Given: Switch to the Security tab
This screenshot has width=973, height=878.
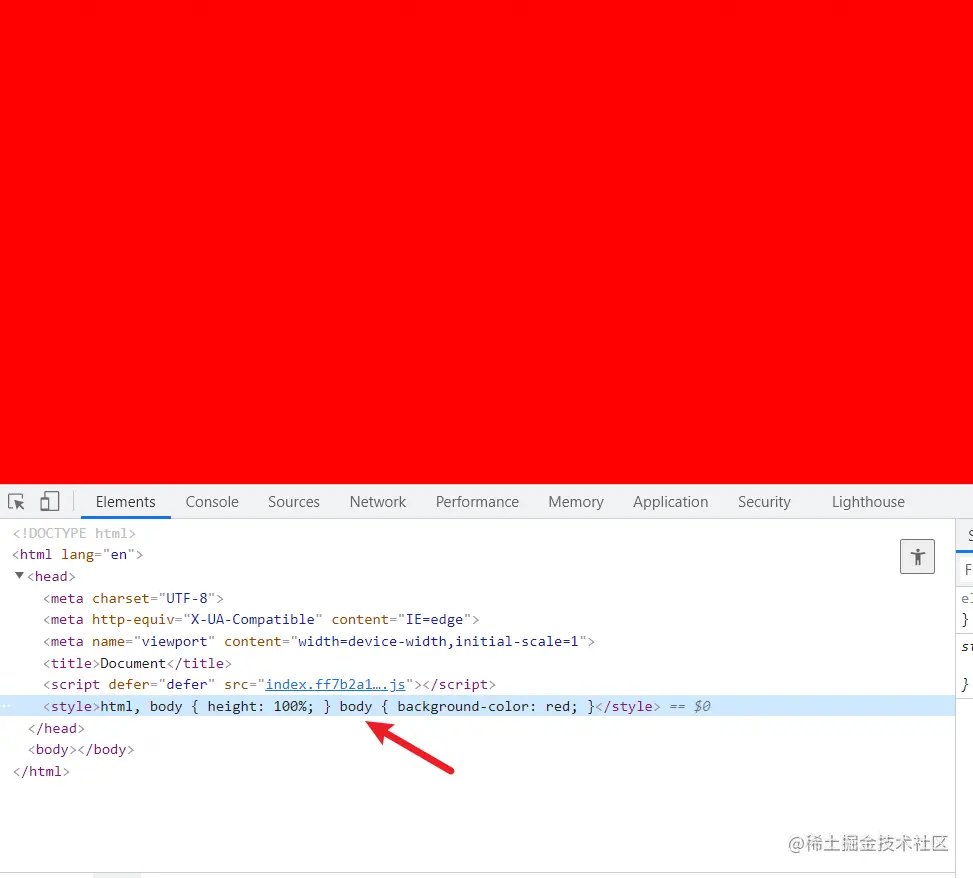Looking at the screenshot, I should pos(764,501).
